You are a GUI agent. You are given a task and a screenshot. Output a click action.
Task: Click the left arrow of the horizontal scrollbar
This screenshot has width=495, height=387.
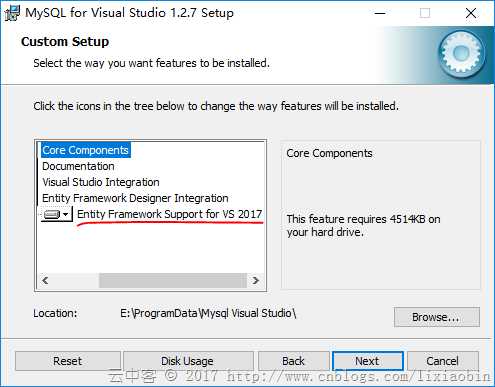[x=46, y=280]
